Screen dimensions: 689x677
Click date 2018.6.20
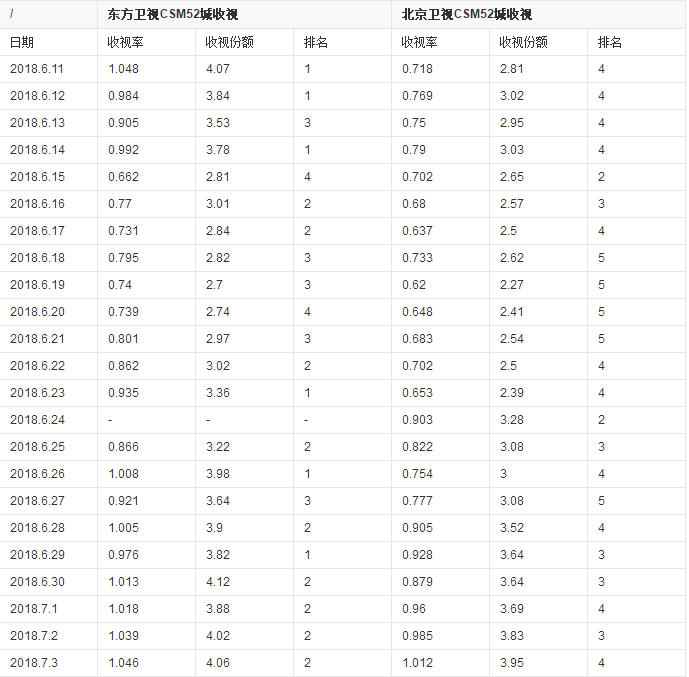37,312
